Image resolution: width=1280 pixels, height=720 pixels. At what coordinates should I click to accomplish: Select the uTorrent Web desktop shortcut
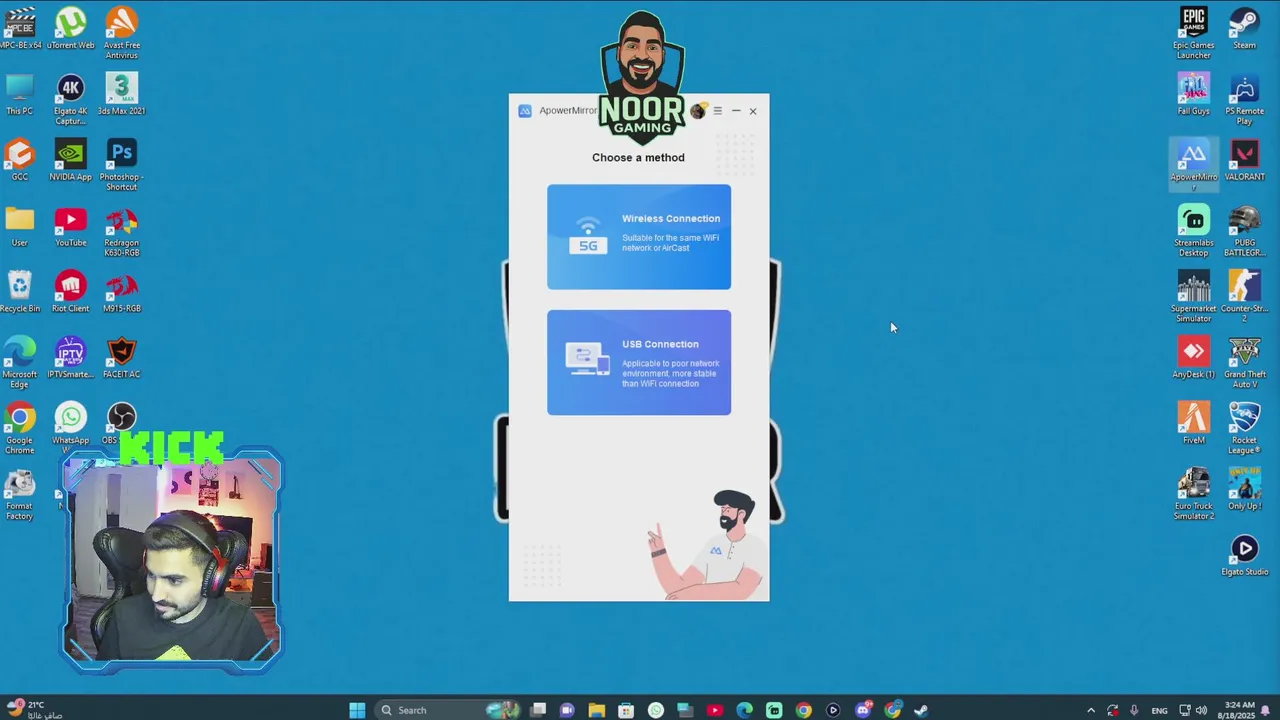pyautogui.click(x=70, y=28)
